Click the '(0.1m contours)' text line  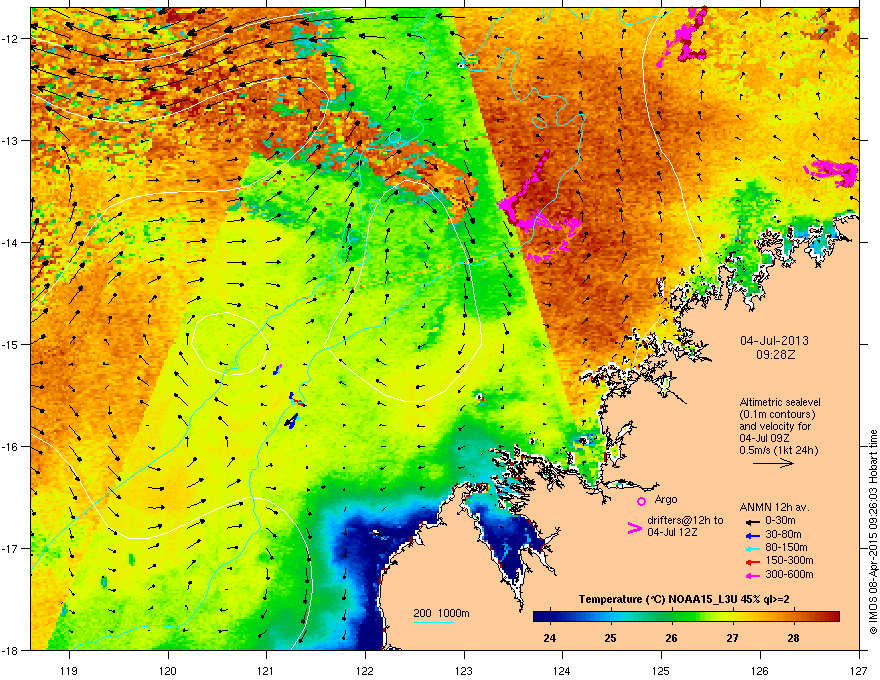777,415
